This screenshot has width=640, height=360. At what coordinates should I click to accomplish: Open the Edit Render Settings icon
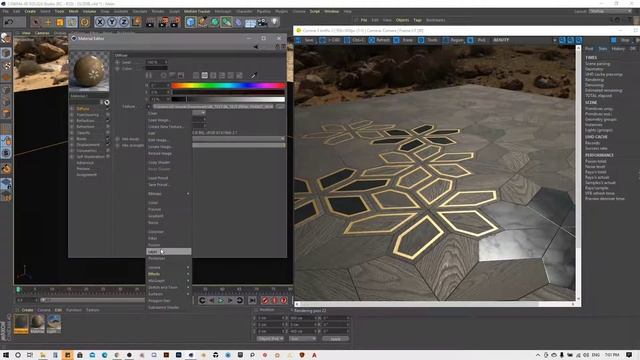[176, 22]
